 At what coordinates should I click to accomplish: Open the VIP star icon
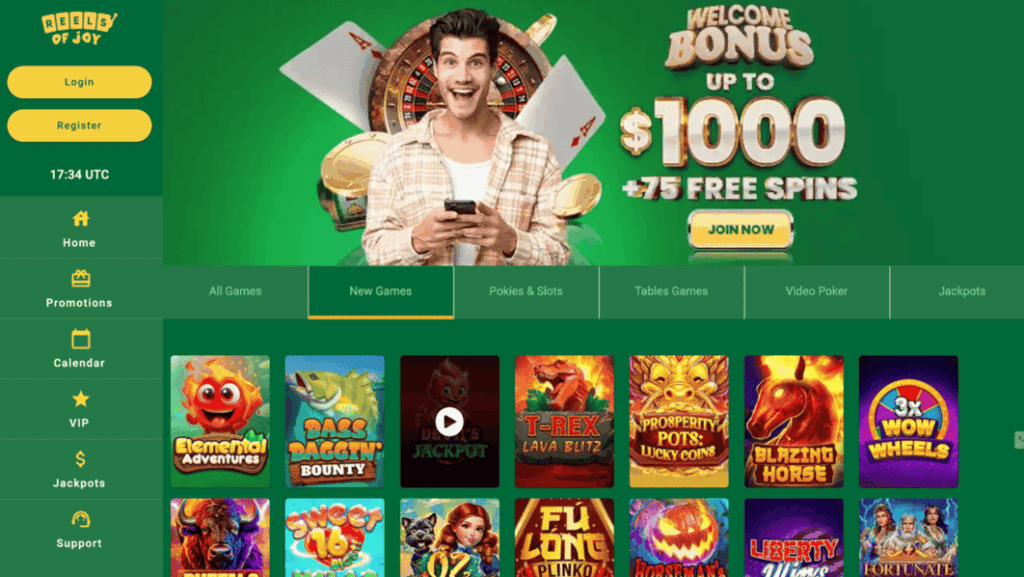pyautogui.click(x=80, y=399)
